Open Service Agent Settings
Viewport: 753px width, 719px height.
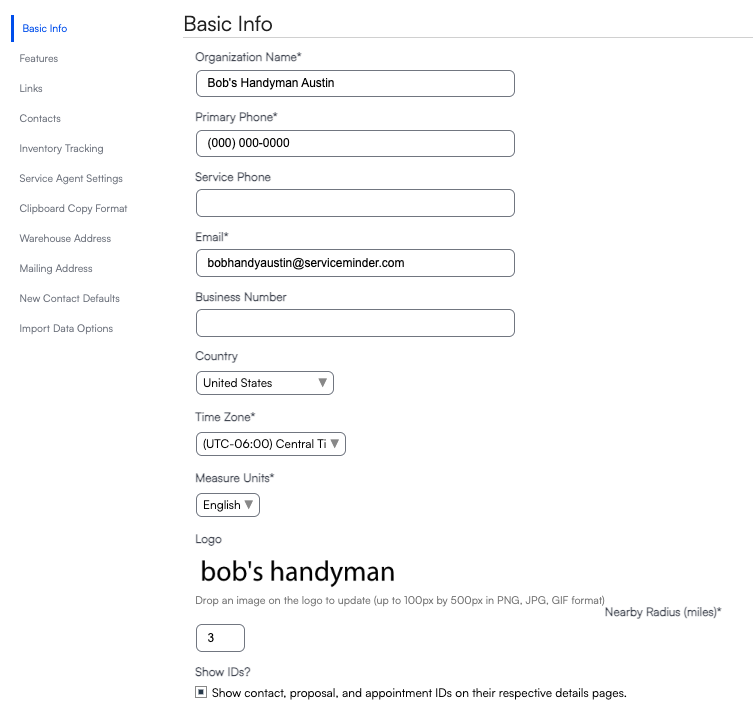(71, 179)
